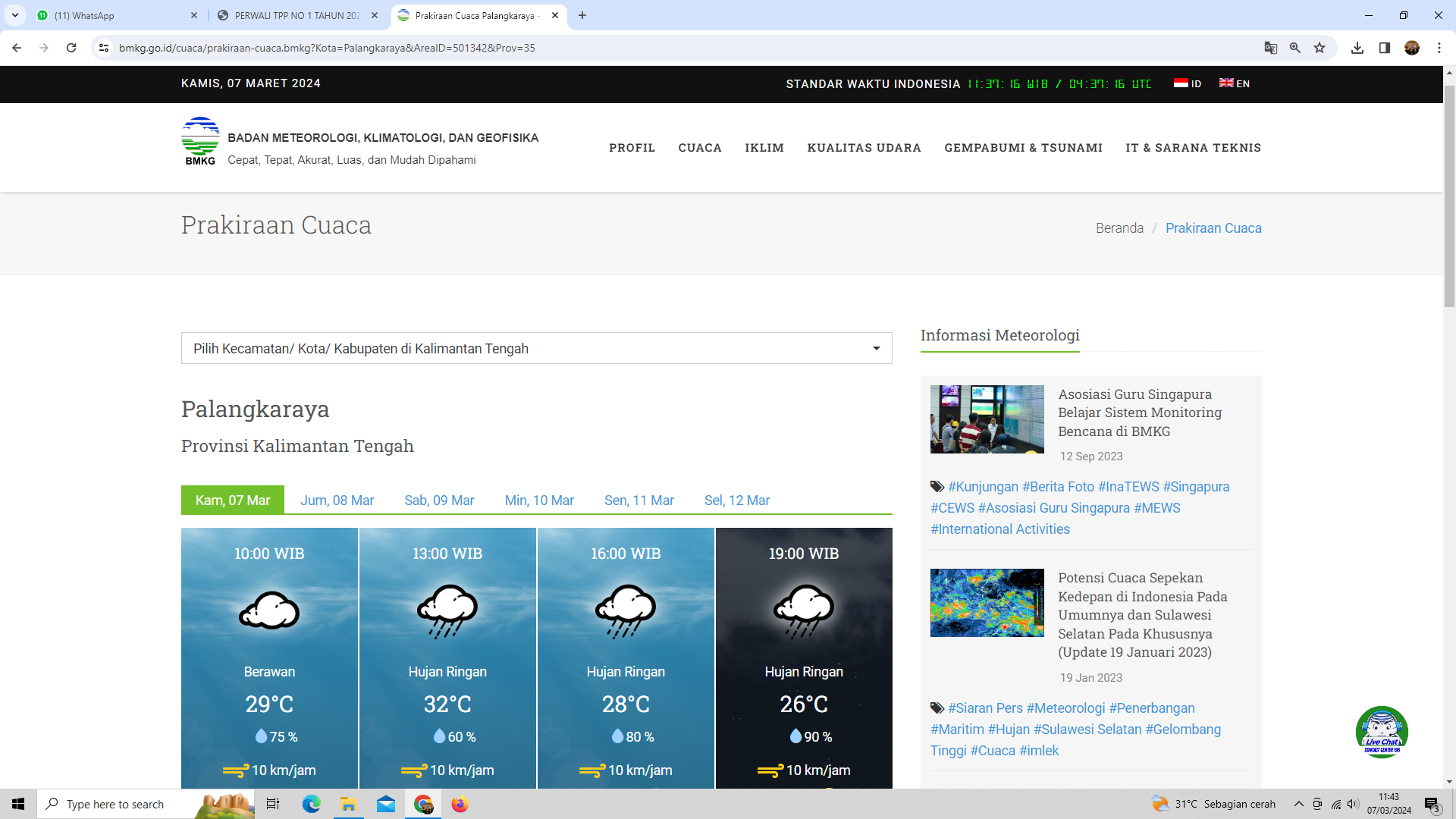Screen dimensions: 1456x819
Task: Toggle the Chrome side panel icon
Action: tap(1385, 48)
